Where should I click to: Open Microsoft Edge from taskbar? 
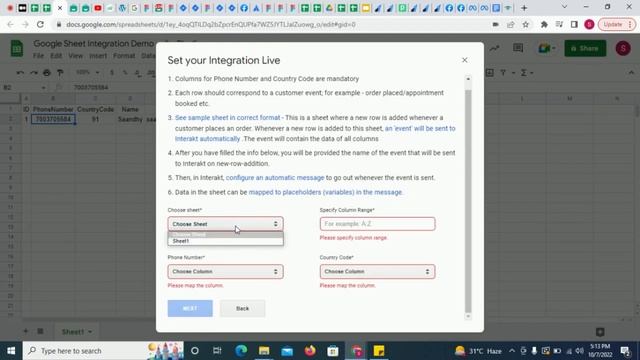241,351
